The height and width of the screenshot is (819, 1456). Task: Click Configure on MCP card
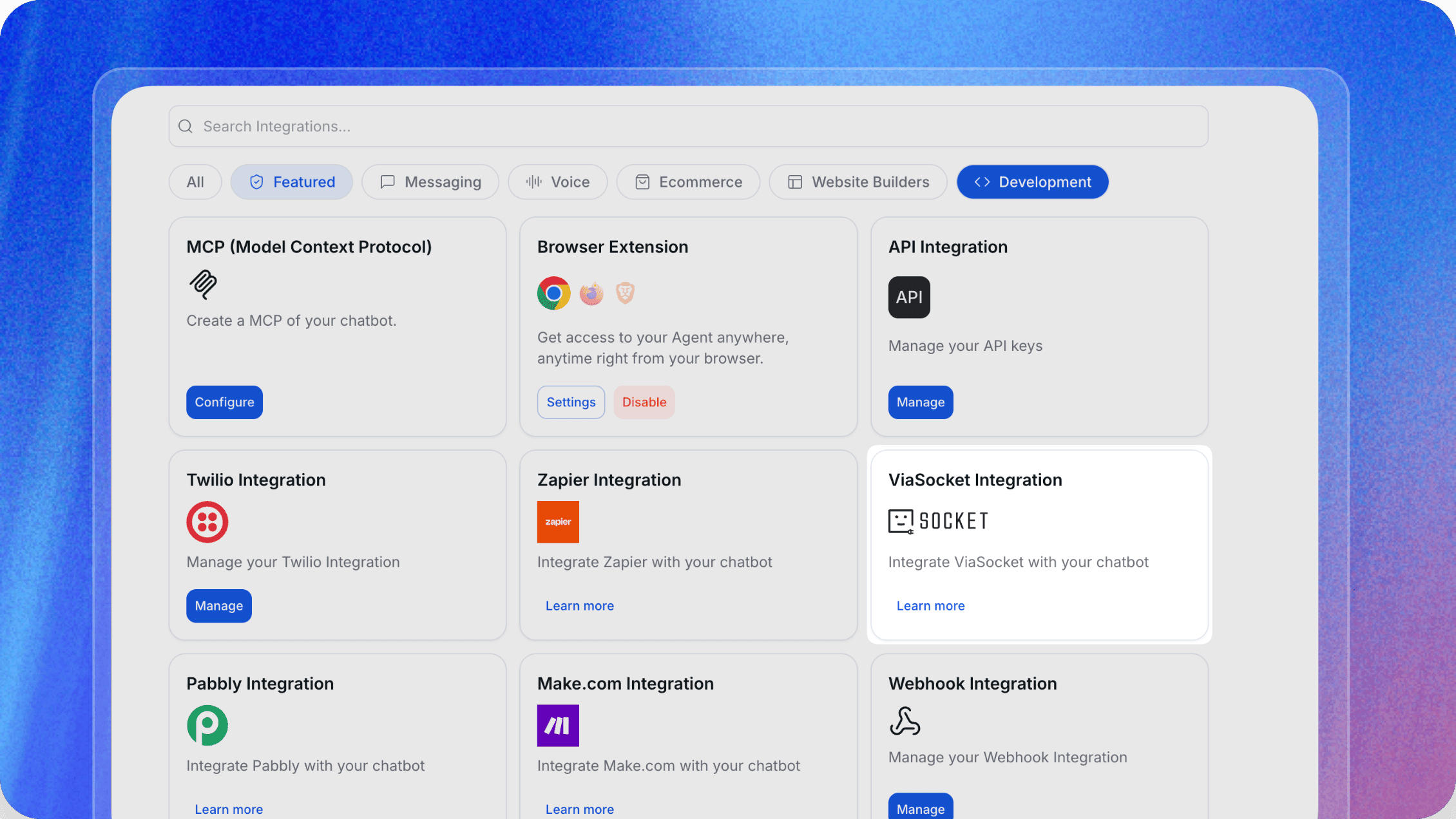(224, 402)
